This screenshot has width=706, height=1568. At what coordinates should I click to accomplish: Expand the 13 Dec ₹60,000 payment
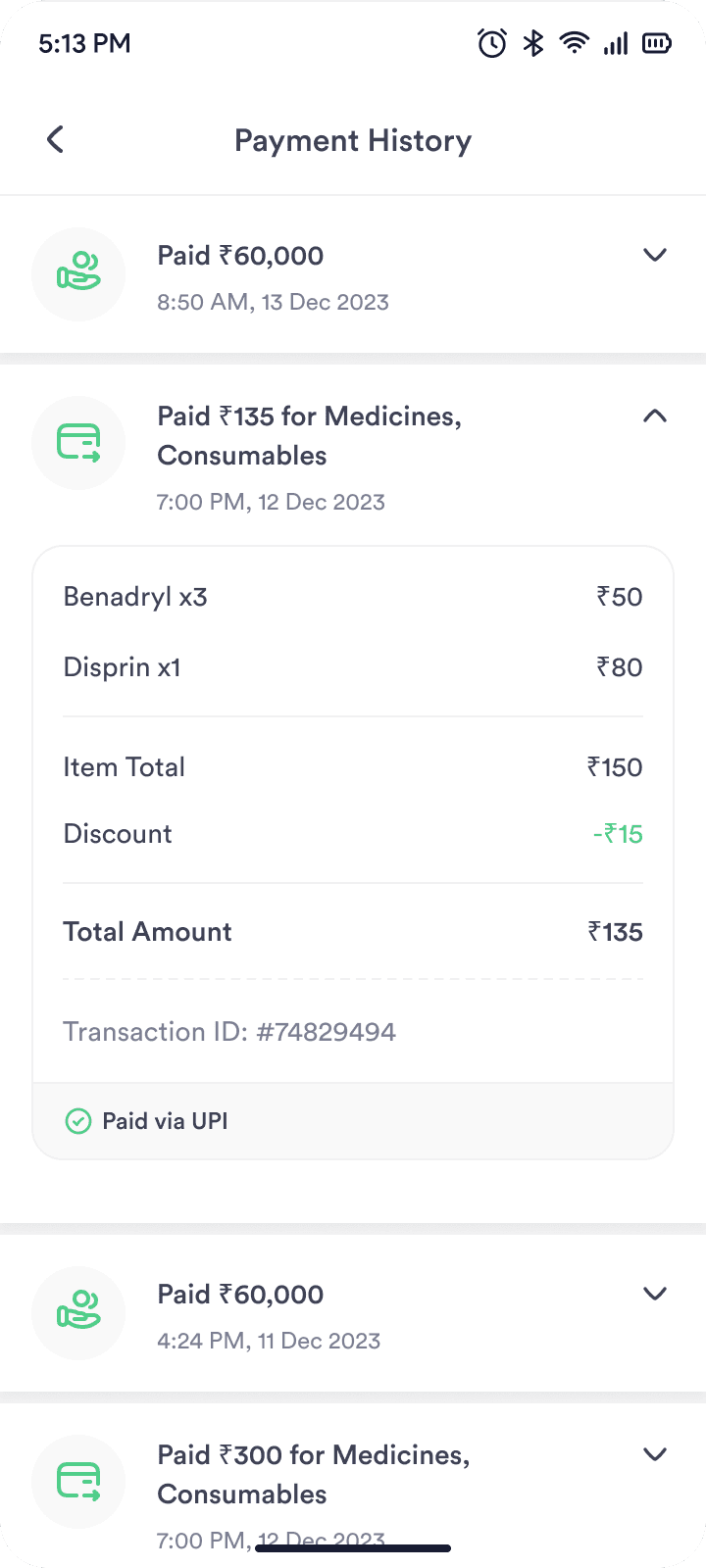pyautogui.click(x=654, y=256)
